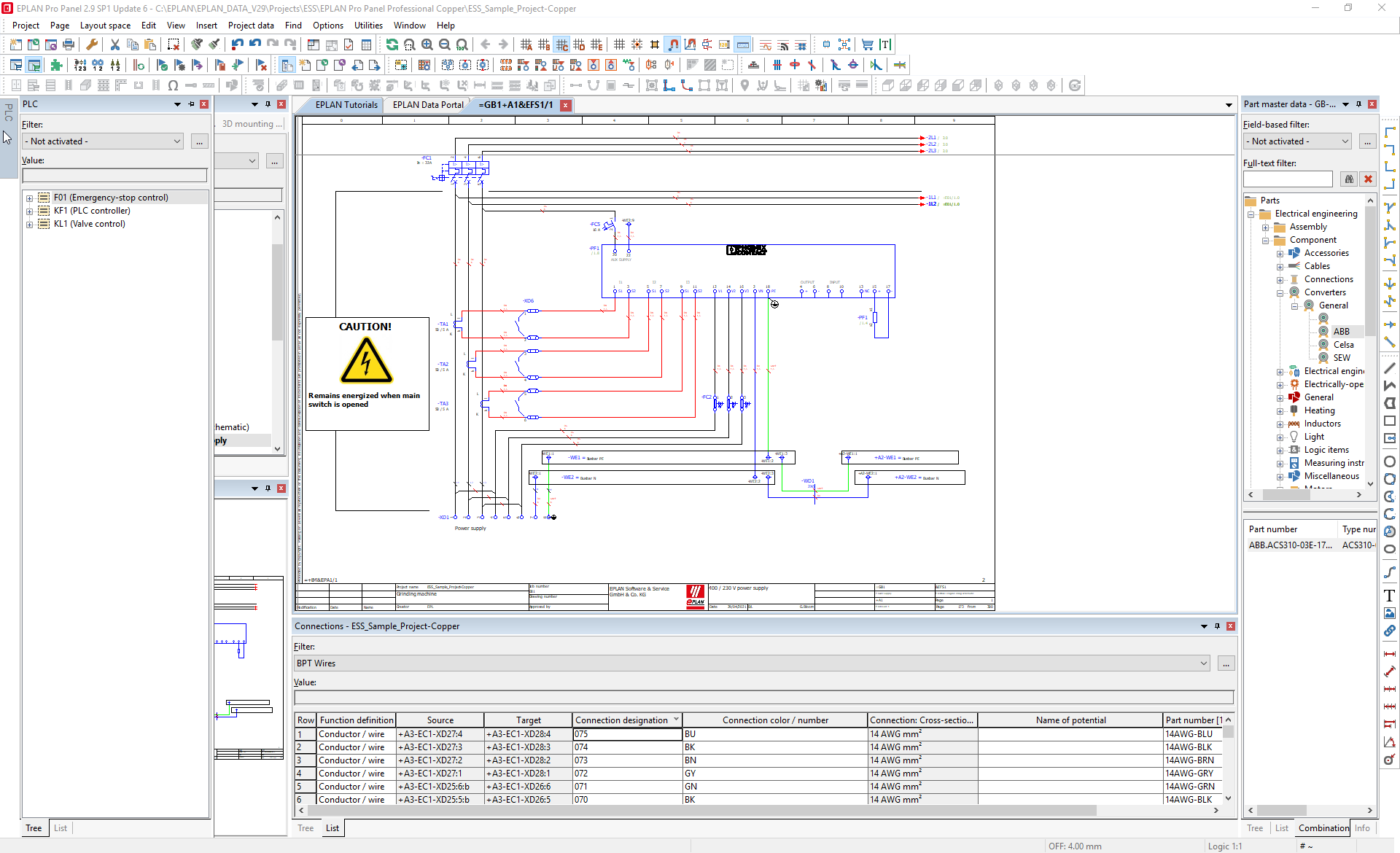
Task: Click ellipsis button next to PLC filter
Action: click(199, 141)
